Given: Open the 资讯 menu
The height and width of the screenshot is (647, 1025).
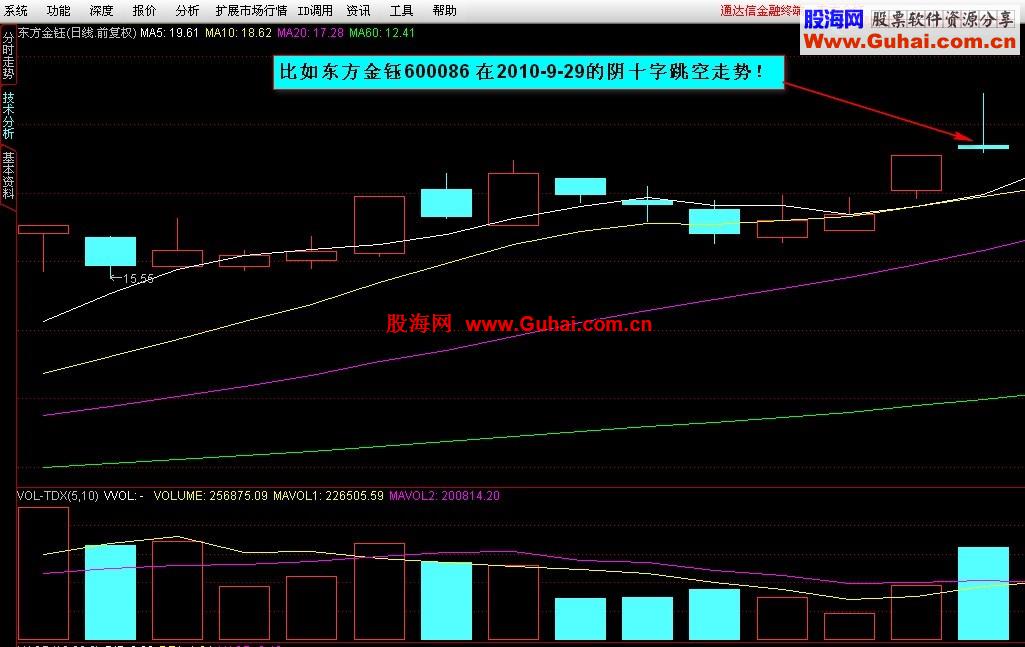Looking at the screenshot, I should pyautogui.click(x=358, y=10).
